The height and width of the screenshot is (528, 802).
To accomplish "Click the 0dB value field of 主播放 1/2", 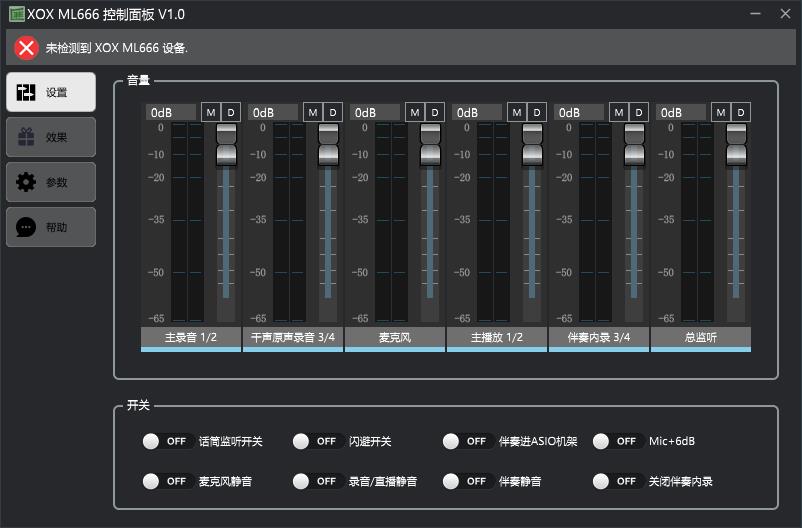I will (477, 113).
